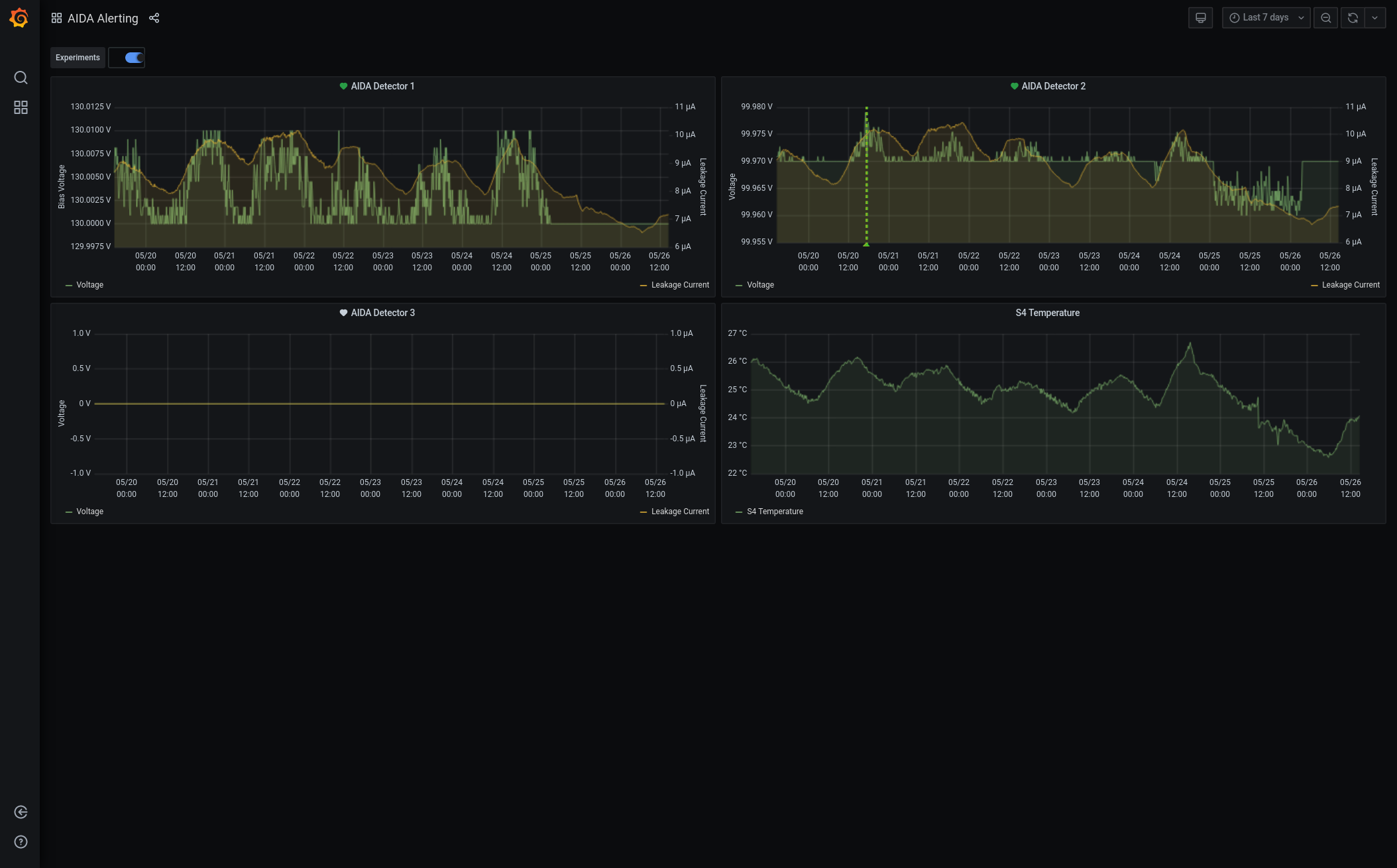Click the green annotation marker in Detector 2
Screen dimensions: 1397x868
pos(866,244)
